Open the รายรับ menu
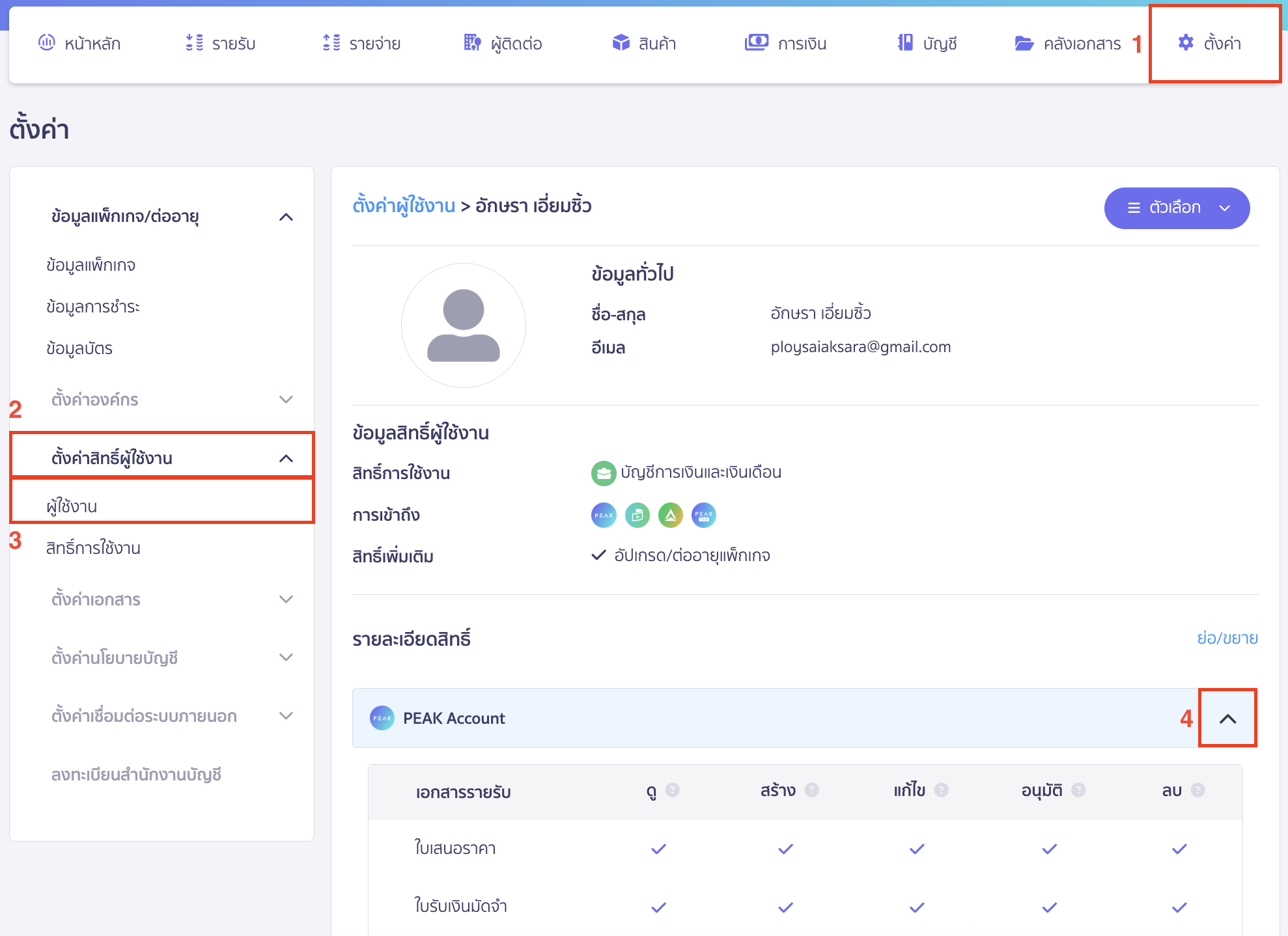The height and width of the screenshot is (936, 1288). [220, 44]
